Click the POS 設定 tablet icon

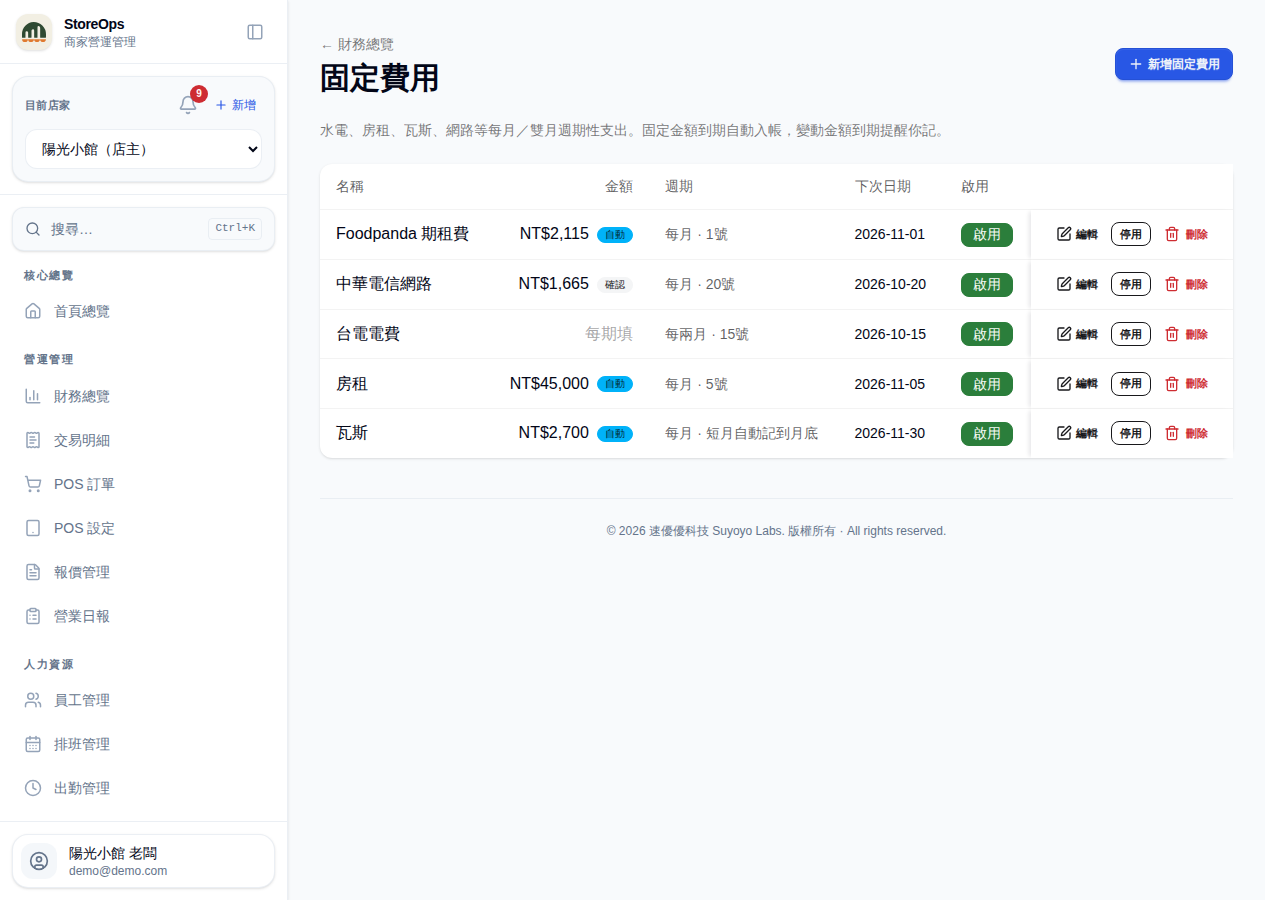pyautogui.click(x=33, y=528)
